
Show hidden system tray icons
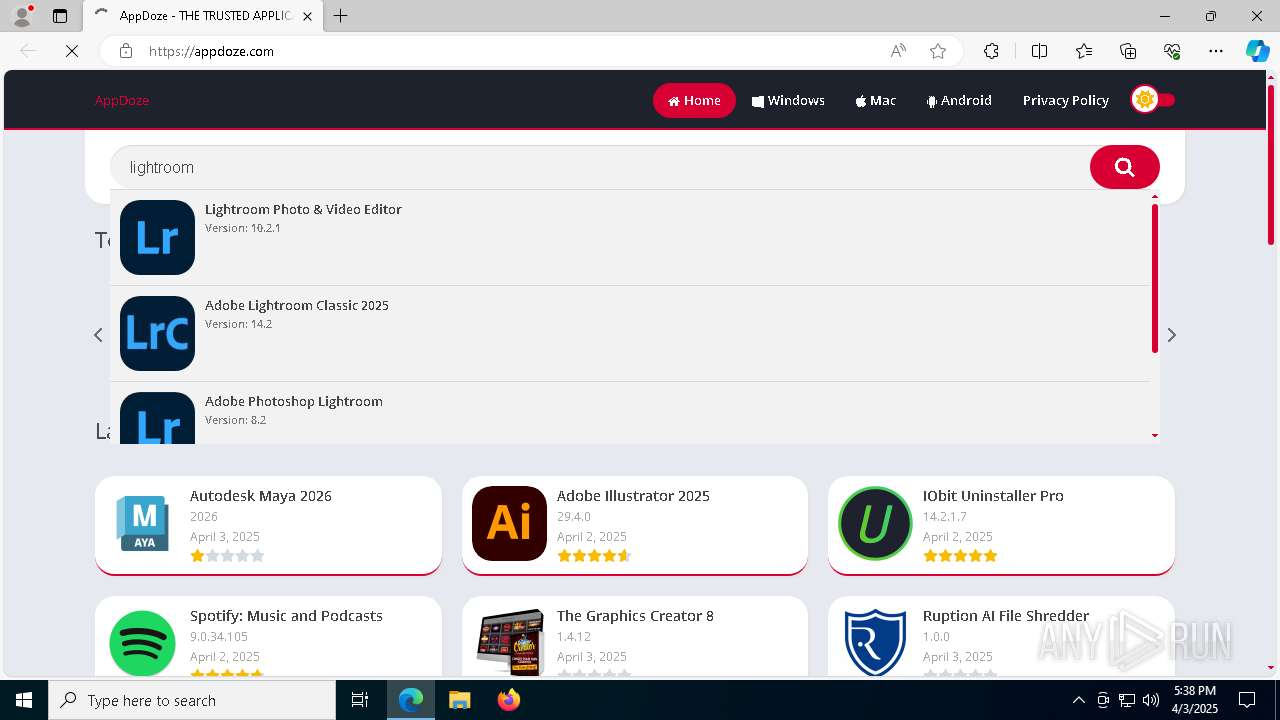point(1078,700)
